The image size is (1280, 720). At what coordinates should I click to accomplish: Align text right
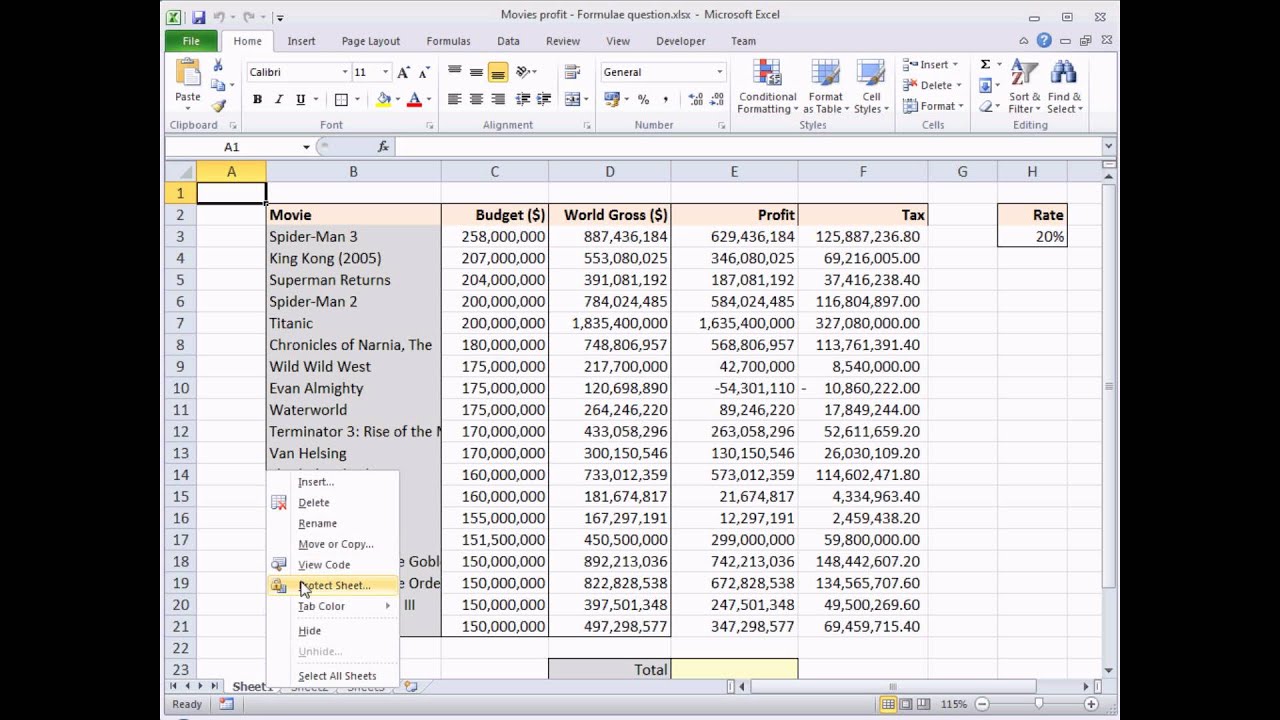498,99
